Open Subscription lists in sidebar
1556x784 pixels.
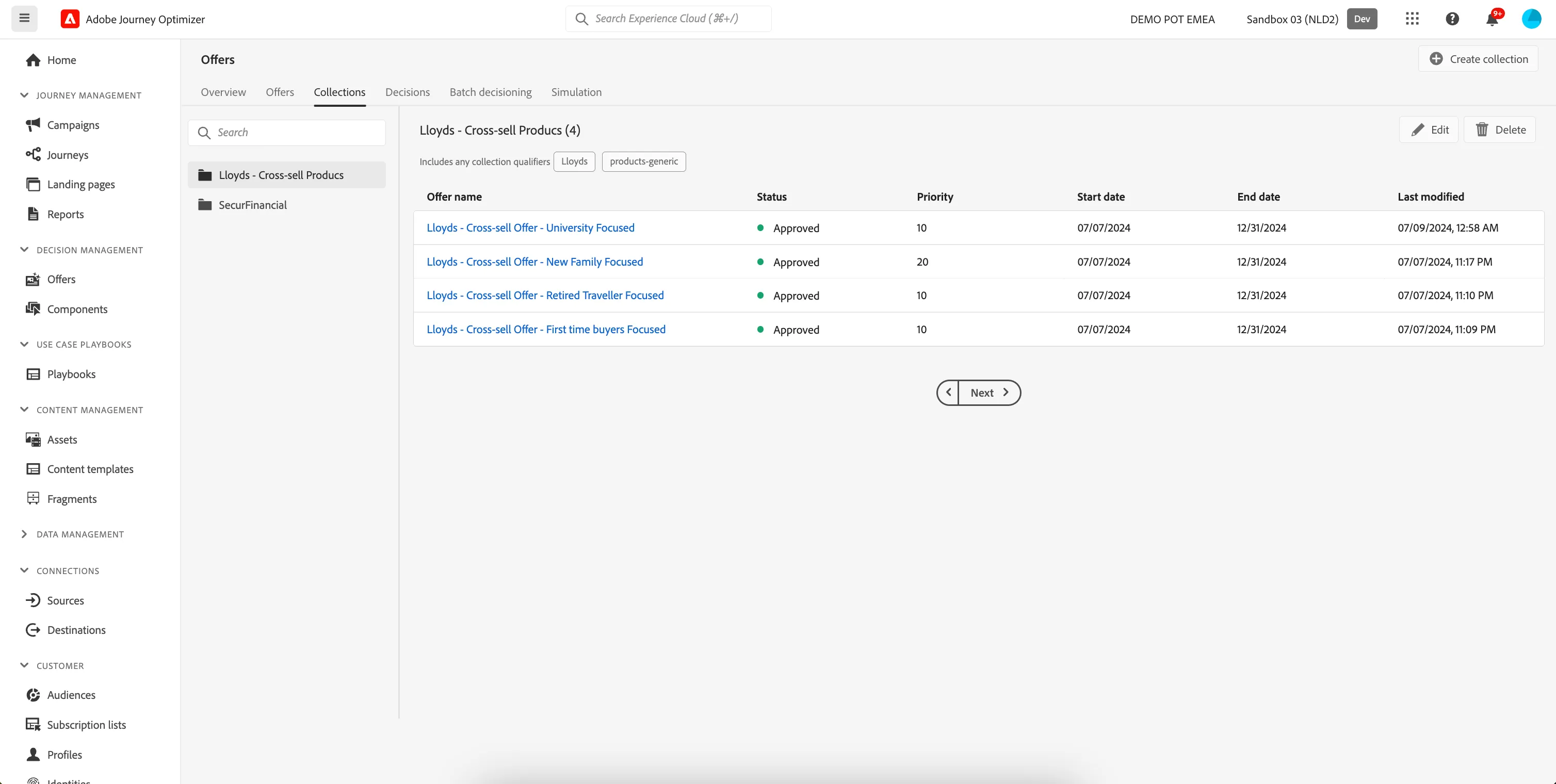76,725
